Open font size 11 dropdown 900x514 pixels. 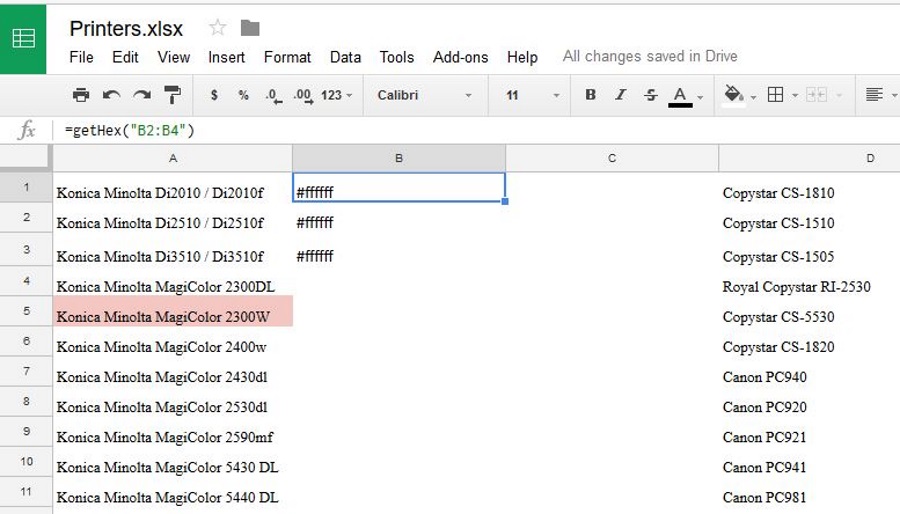coord(532,95)
